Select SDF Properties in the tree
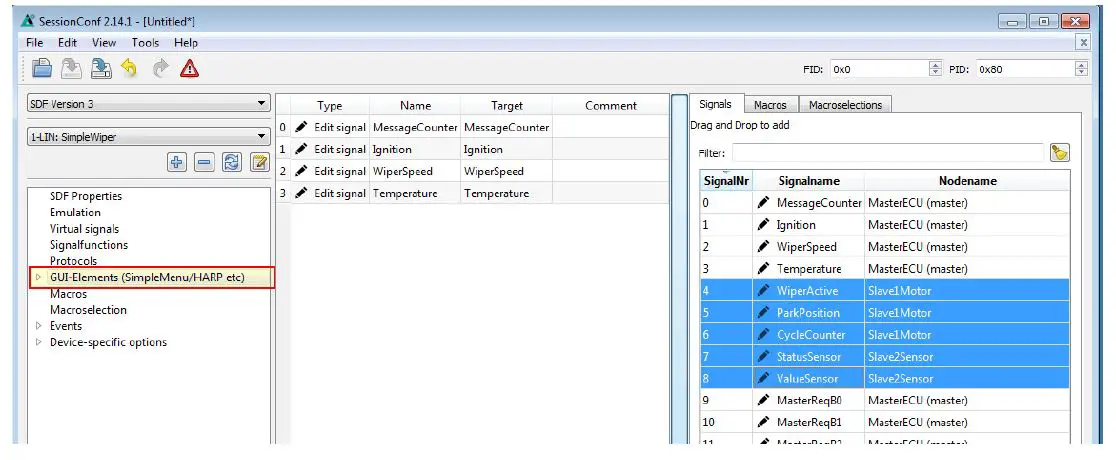The image size is (1116, 460). pyautogui.click(x=85, y=197)
